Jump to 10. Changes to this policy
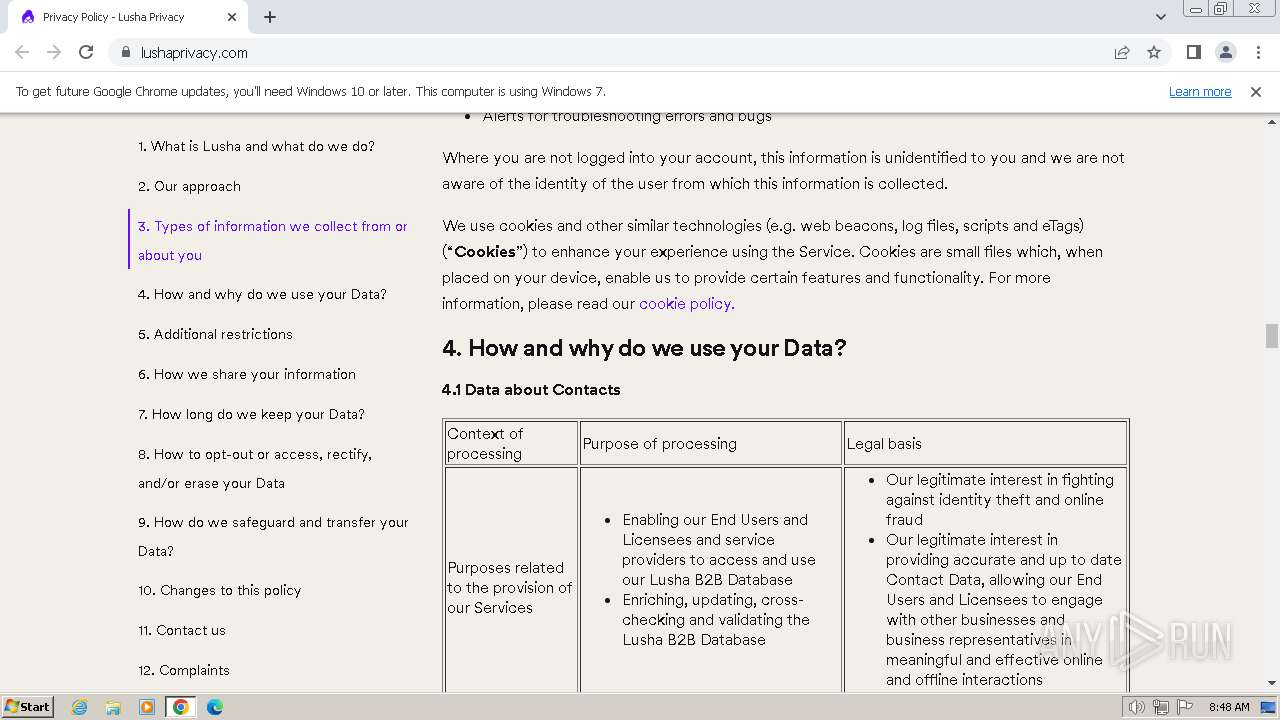 pos(219,590)
